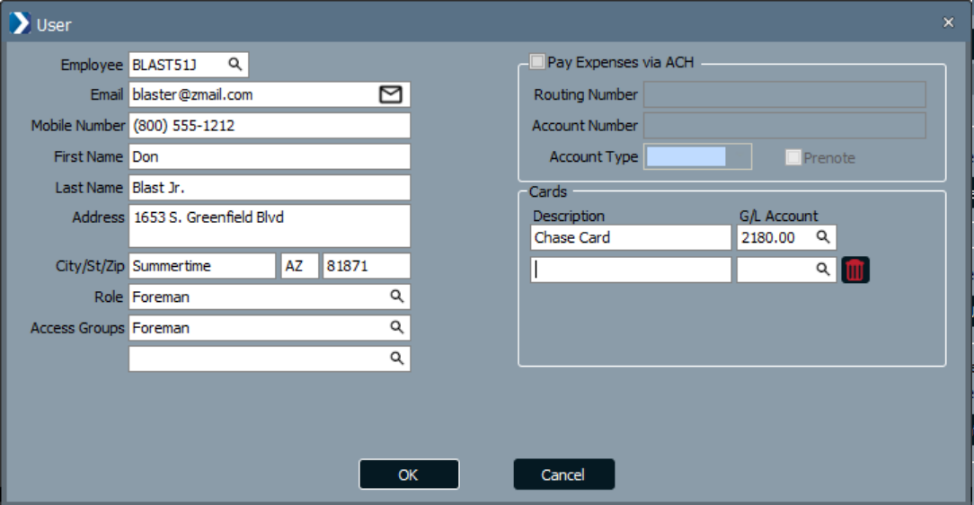Image resolution: width=974 pixels, height=505 pixels.
Task: Click the Foreman Access Groups search icon
Action: coord(397,328)
